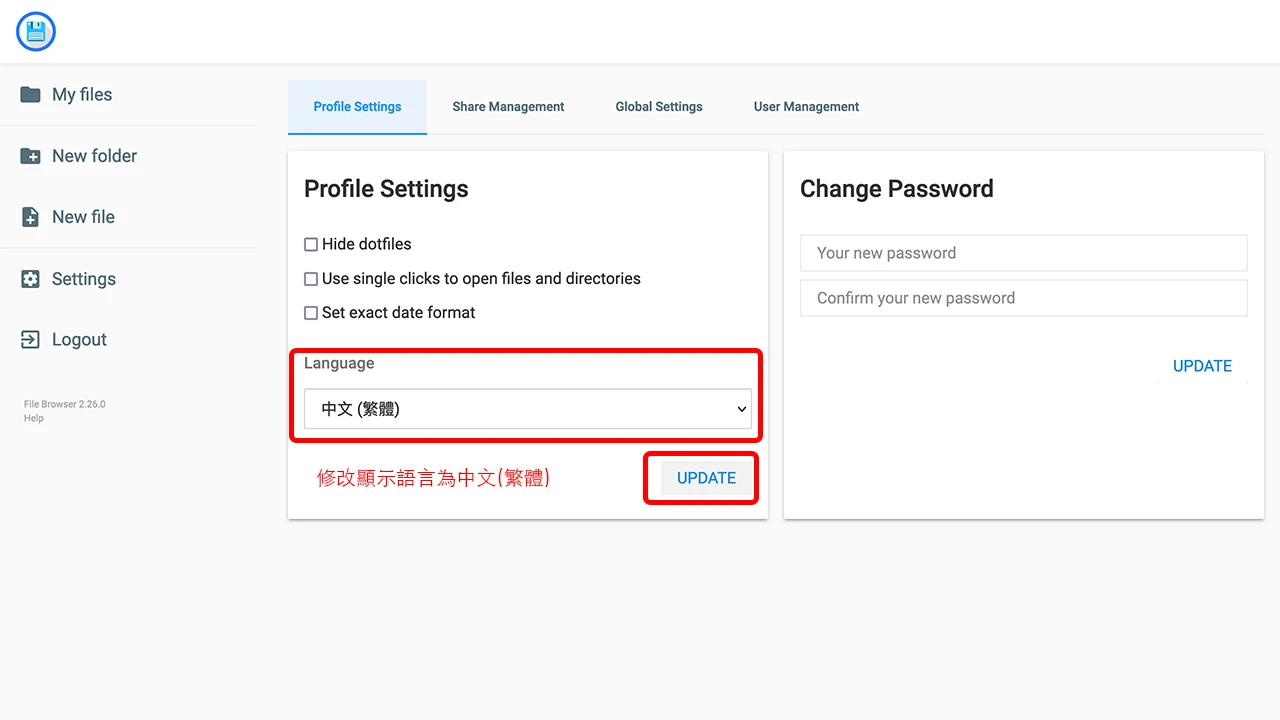
Task: Enable Set exact date format
Action: (x=310, y=312)
